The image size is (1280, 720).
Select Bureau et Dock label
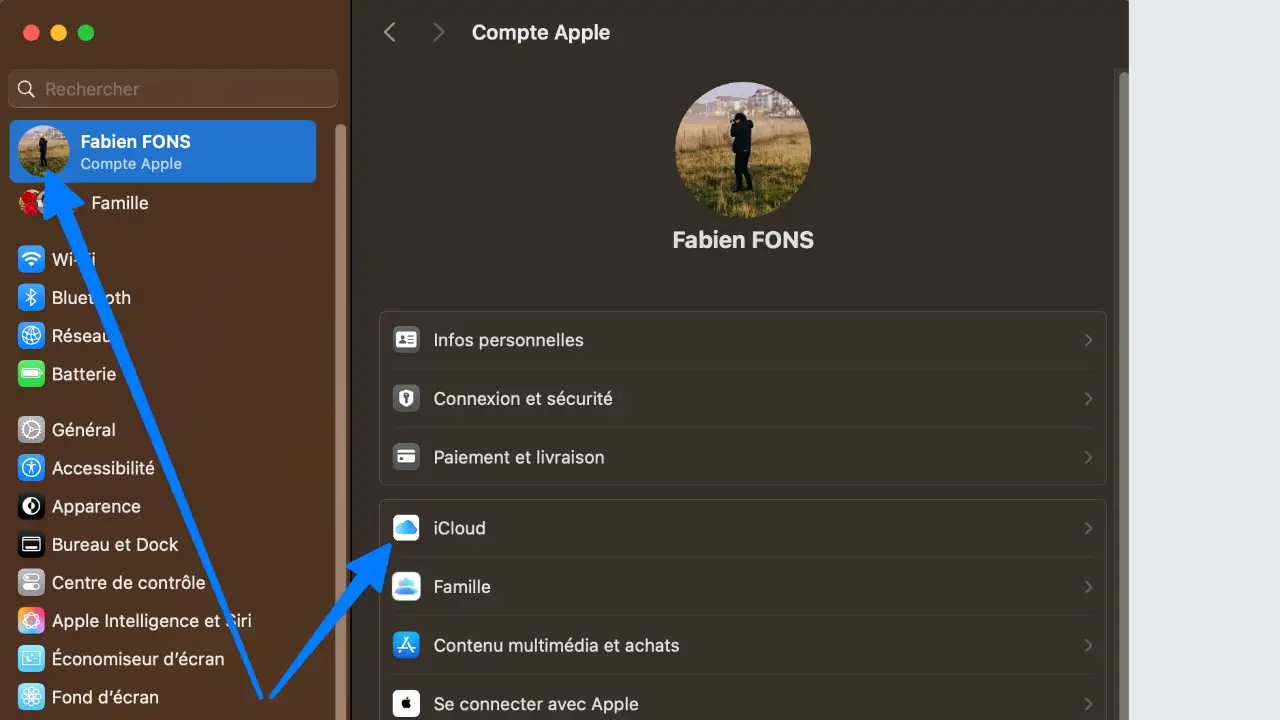click(x=115, y=545)
